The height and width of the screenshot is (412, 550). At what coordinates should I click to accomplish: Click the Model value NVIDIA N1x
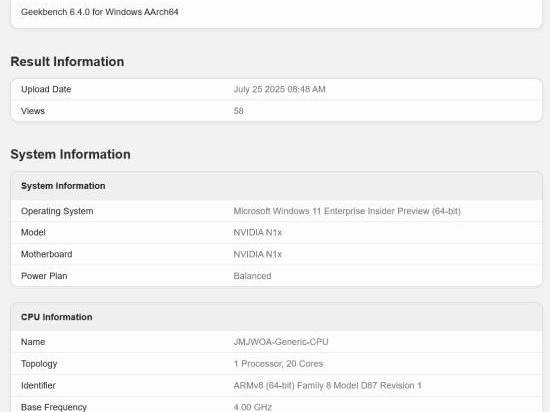coord(258,232)
